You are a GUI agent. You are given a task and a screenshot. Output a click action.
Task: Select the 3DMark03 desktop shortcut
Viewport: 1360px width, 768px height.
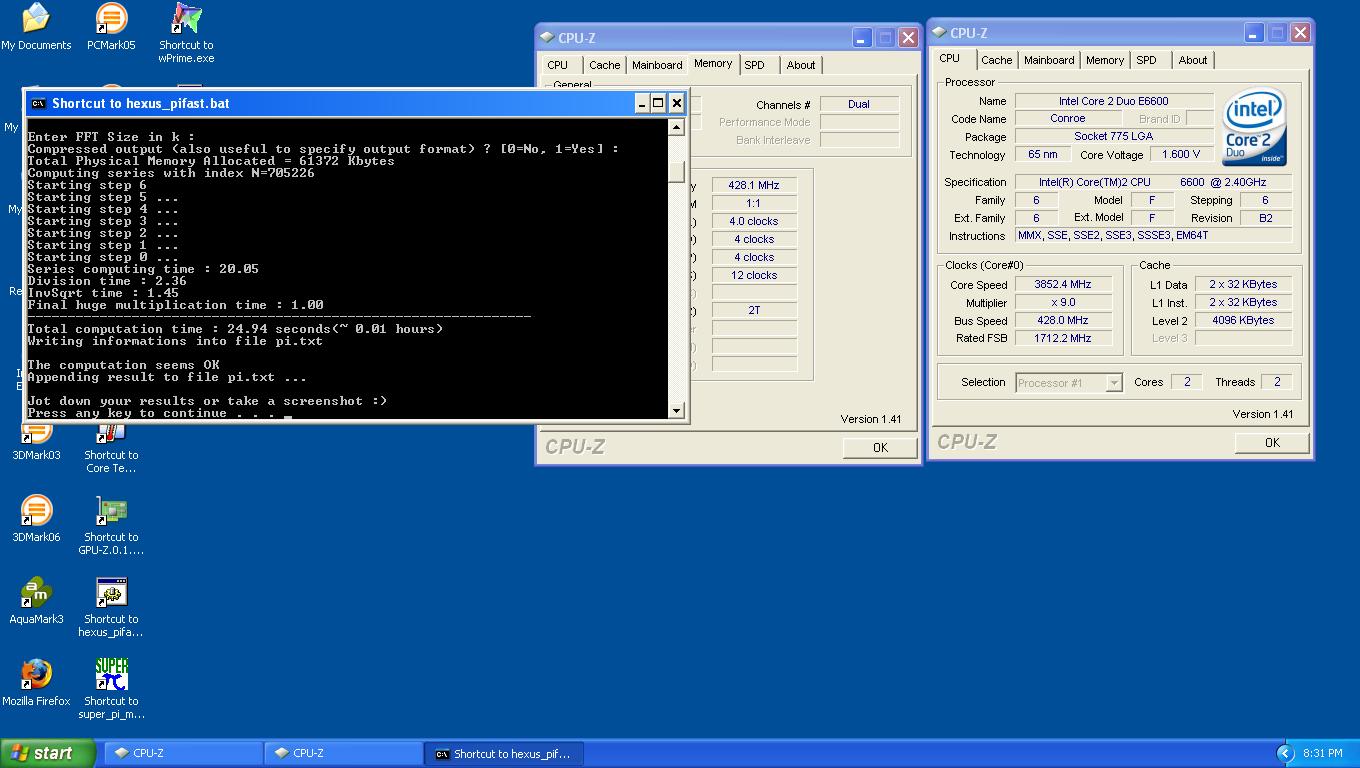coord(36,440)
